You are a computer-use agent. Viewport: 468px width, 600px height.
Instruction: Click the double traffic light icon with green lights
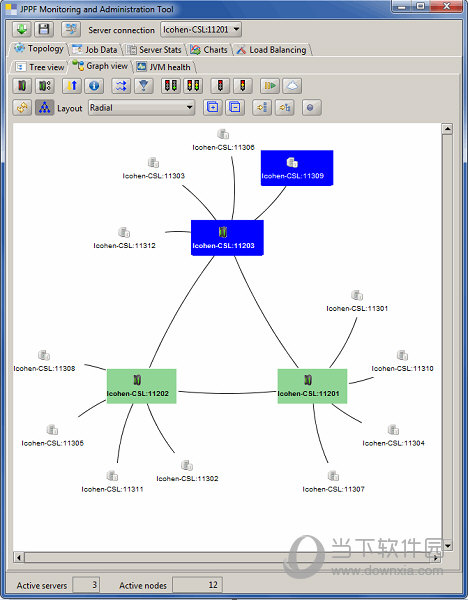170,86
